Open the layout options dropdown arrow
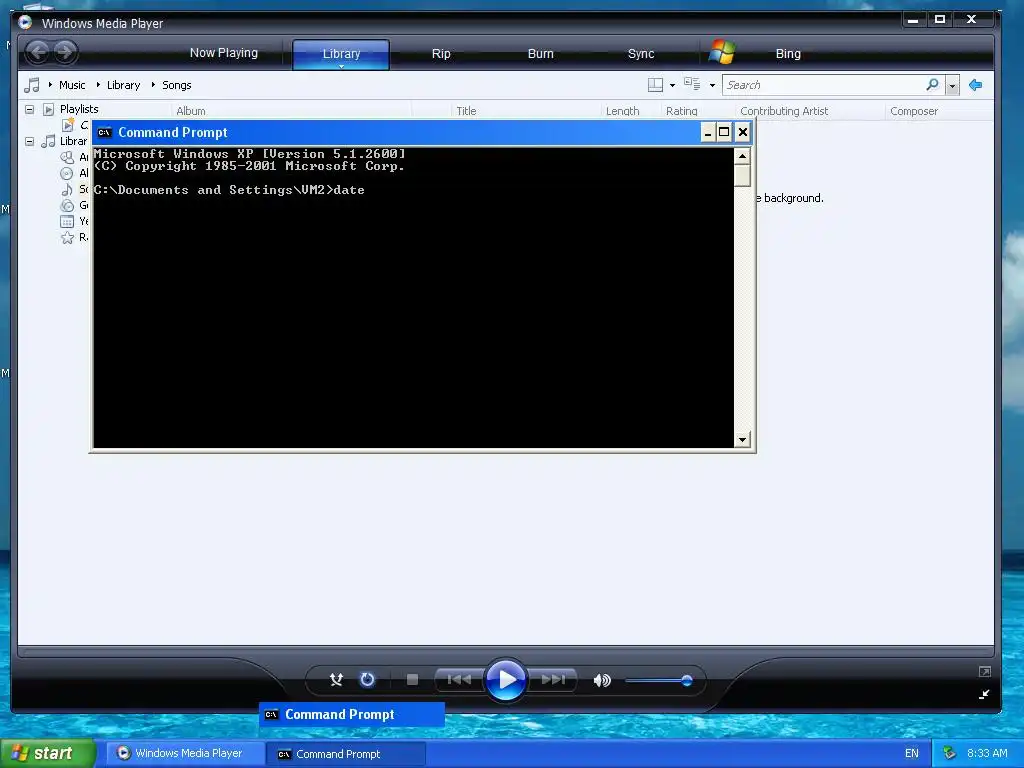 [673, 86]
